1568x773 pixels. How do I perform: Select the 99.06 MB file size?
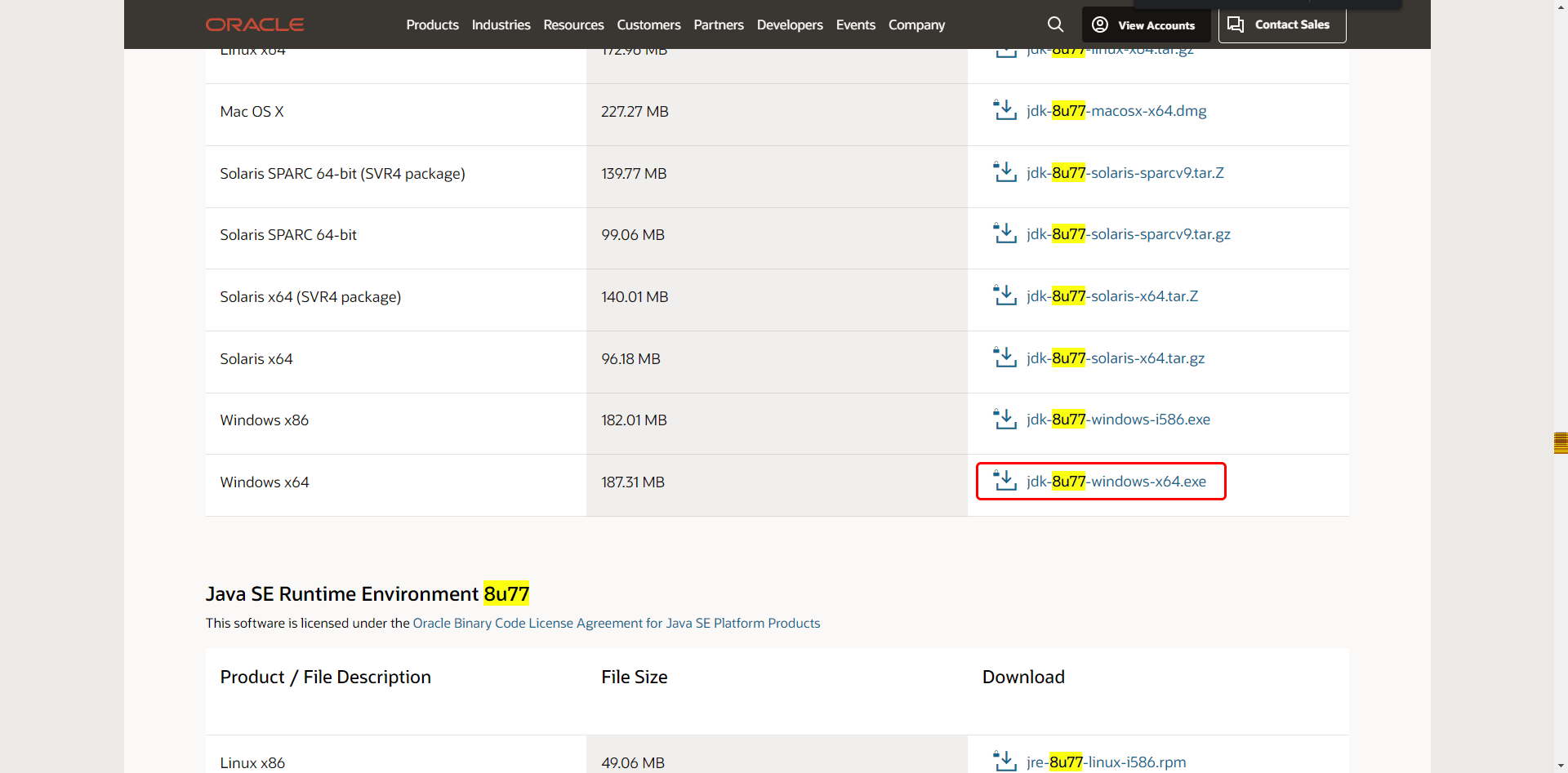point(633,234)
